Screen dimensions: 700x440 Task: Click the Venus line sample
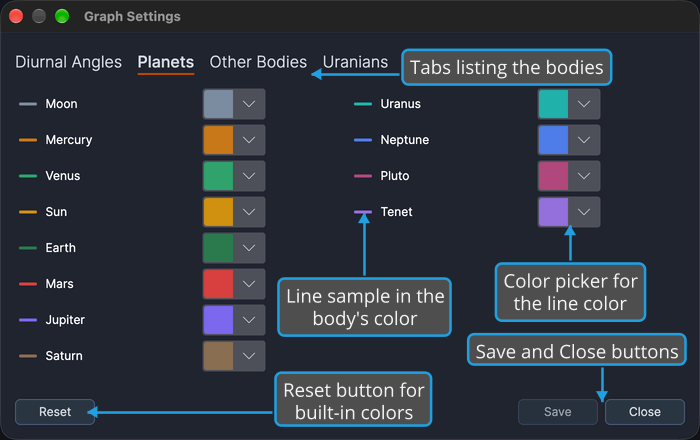point(28,176)
